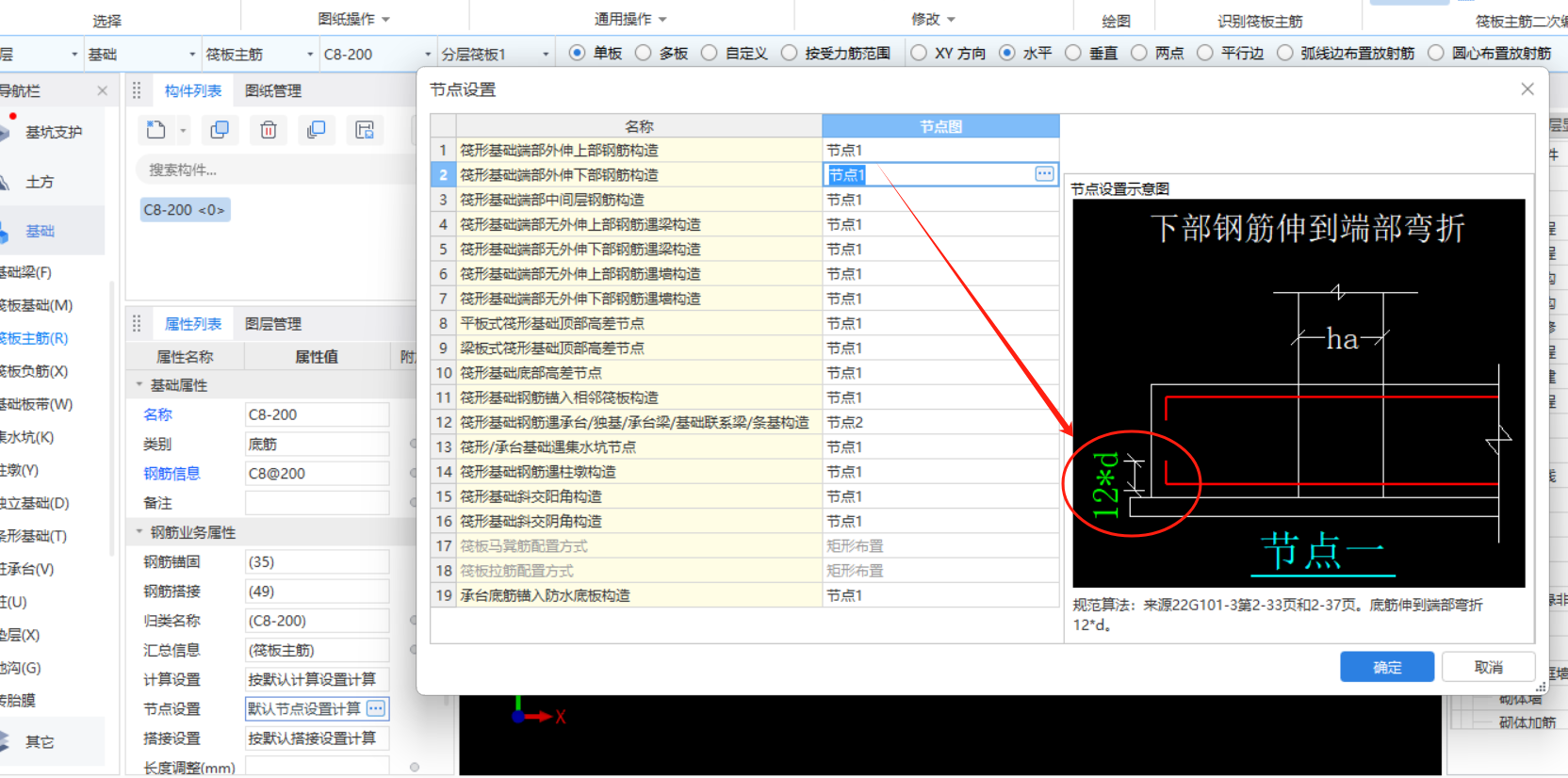Click the 土方 sidebar icon
The width and height of the screenshot is (1568, 778).
6,182
